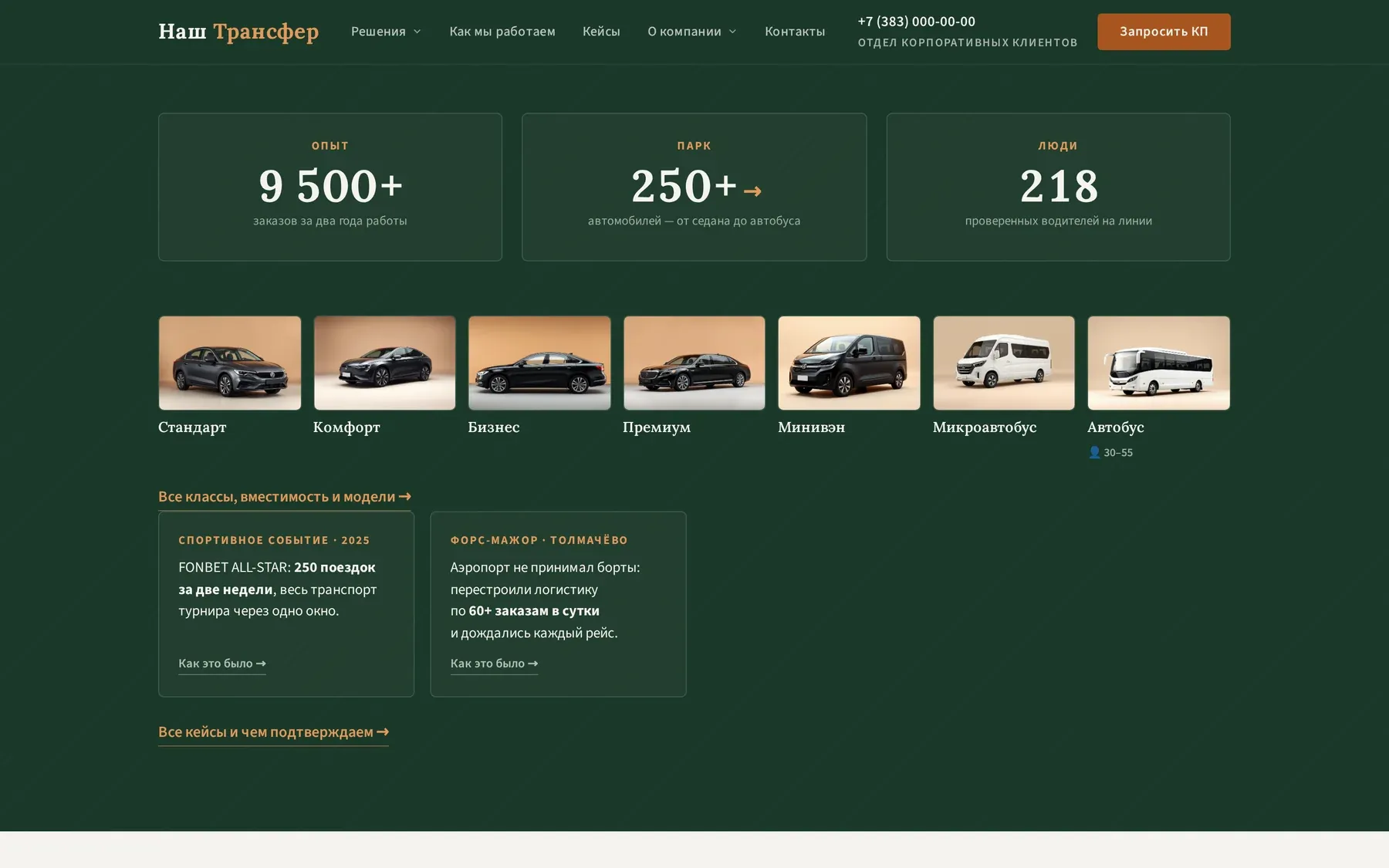This screenshot has width=1389, height=868.
Task: Open Как это было under FONBET ALL-STAR
Action: click(222, 664)
